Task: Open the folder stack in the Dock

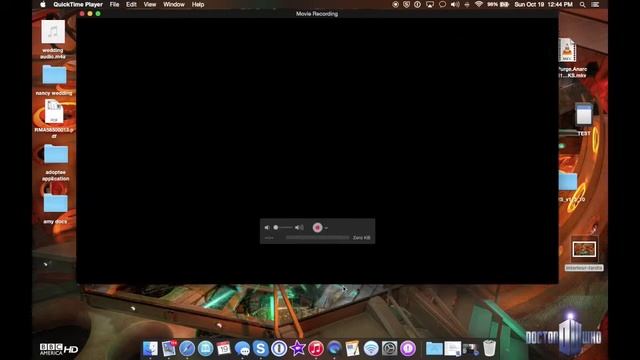Action: pyautogui.click(x=434, y=349)
